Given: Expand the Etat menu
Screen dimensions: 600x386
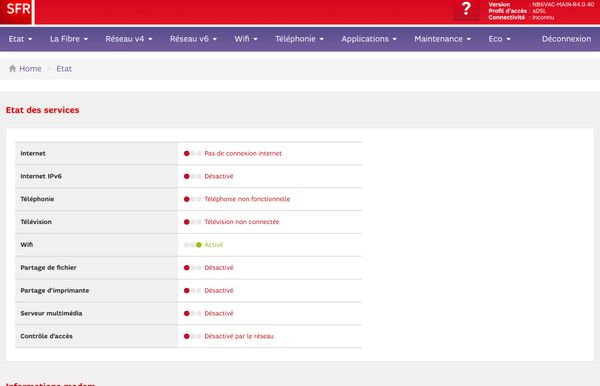Looking at the screenshot, I should coord(20,39).
